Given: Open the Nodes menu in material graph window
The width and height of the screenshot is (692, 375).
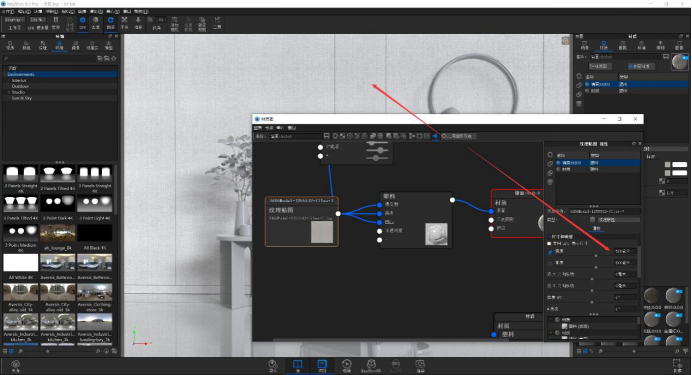Looking at the screenshot, I should pos(269,128).
